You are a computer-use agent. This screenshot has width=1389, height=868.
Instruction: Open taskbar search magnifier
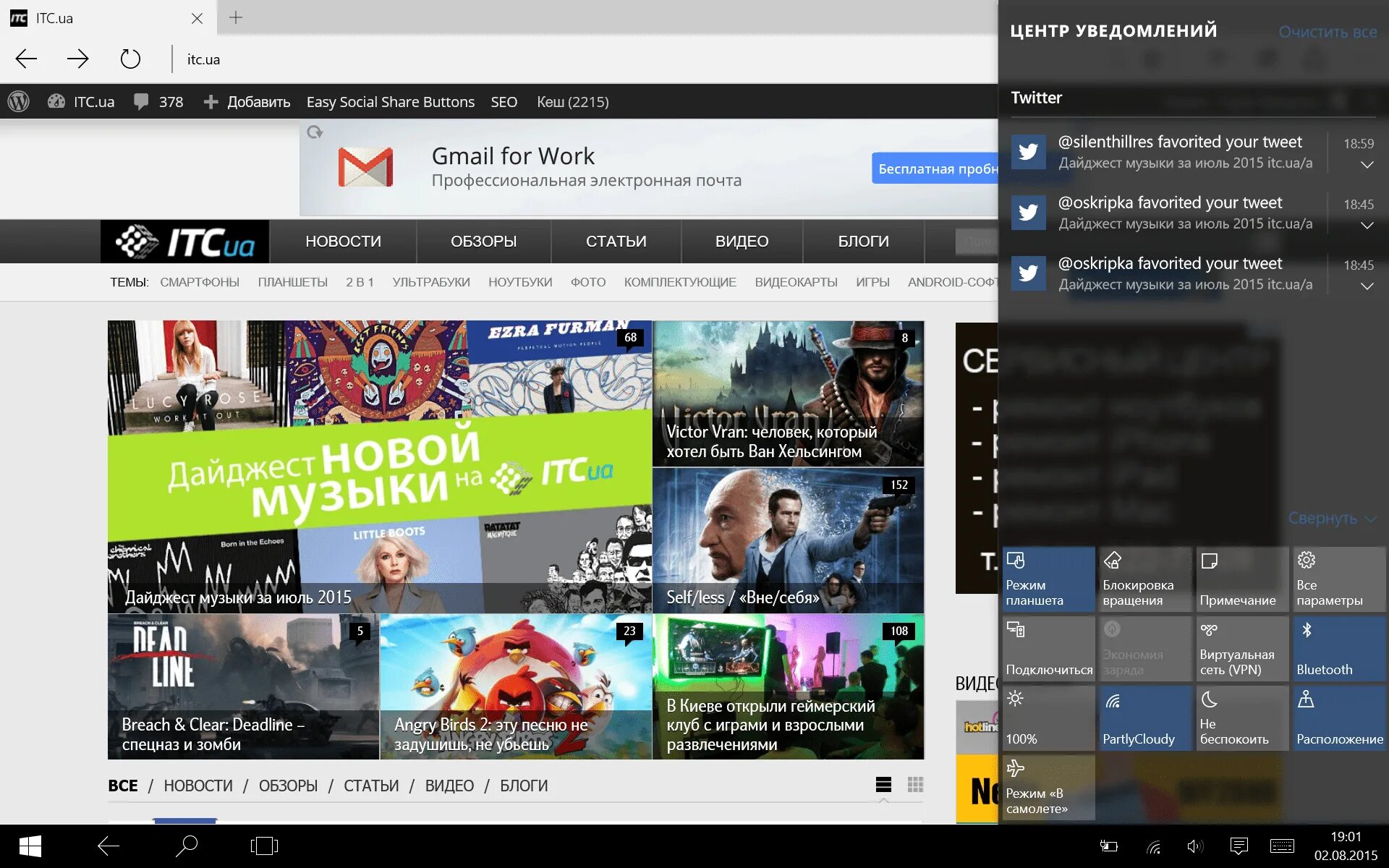(x=187, y=846)
